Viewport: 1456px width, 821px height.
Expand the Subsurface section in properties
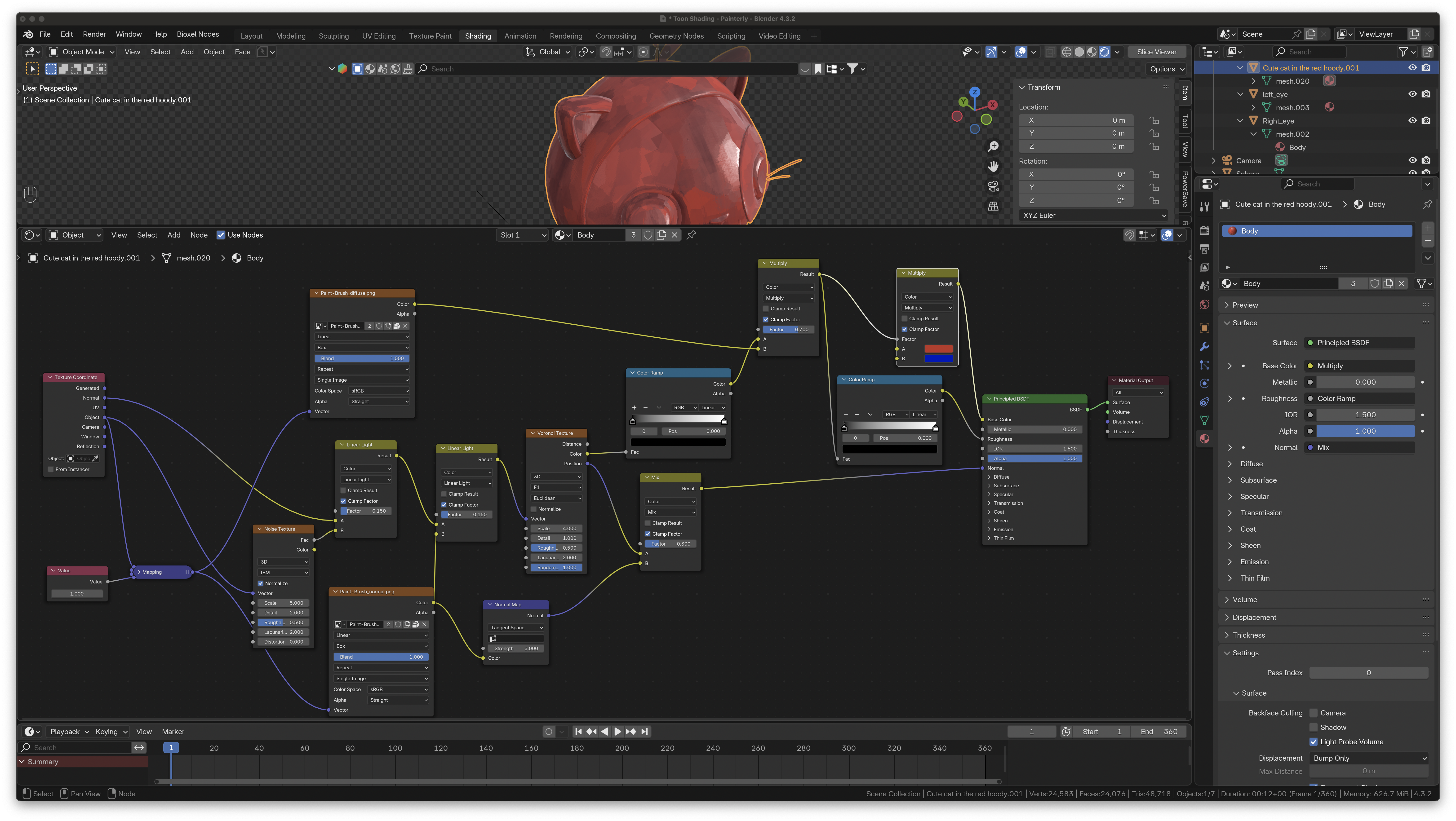(1258, 480)
